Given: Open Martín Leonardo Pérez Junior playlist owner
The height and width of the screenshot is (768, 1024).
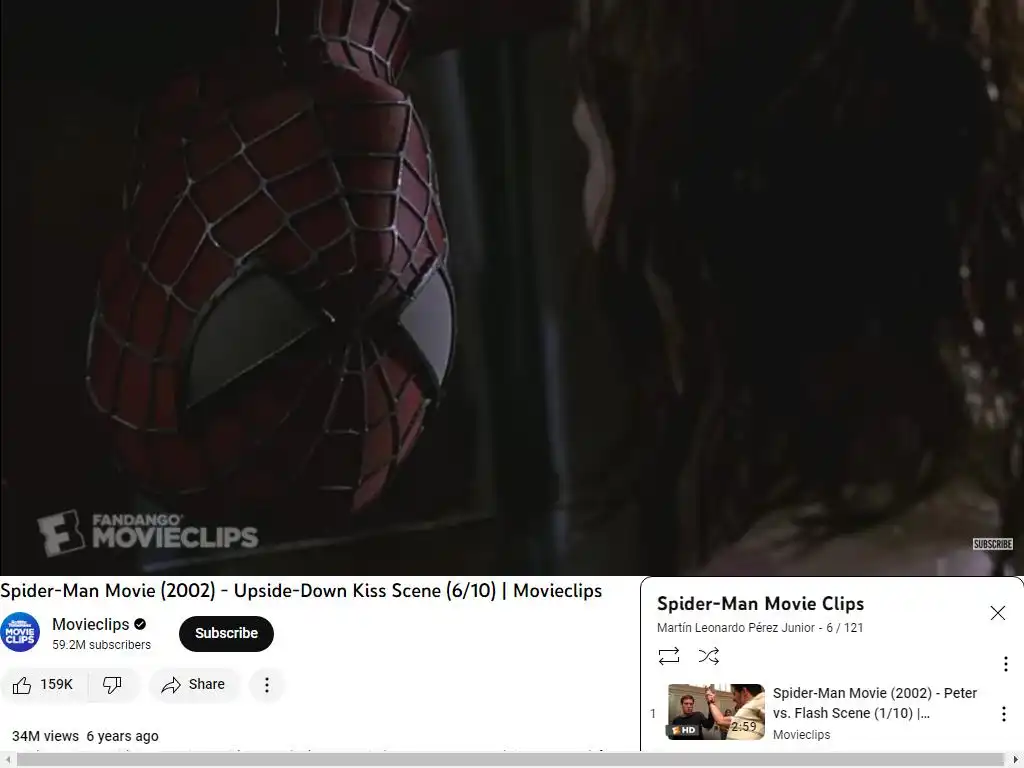Looking at the screenshot, I should coord(735,628).
